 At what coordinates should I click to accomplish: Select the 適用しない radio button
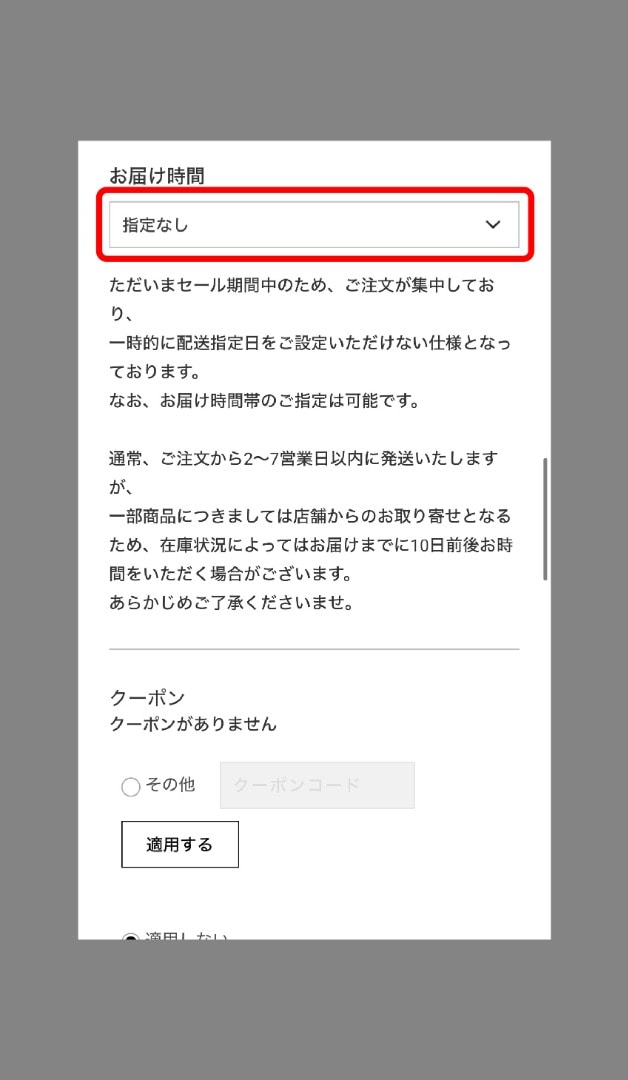point(131,937)
